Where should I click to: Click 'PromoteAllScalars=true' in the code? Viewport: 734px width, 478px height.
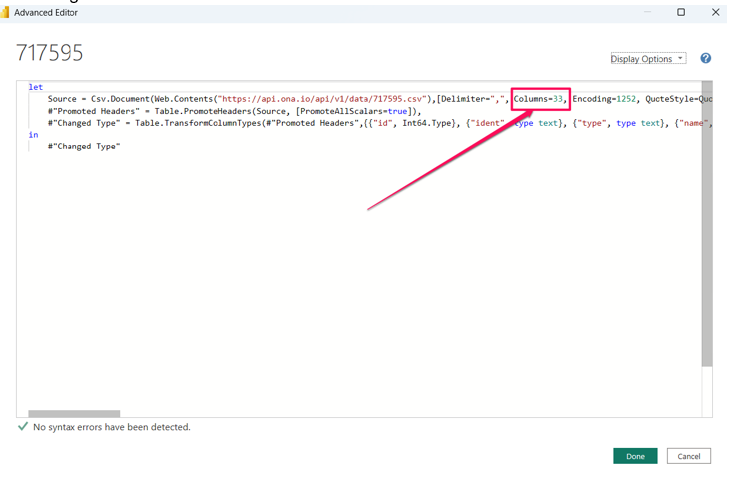tap(353, 111)
